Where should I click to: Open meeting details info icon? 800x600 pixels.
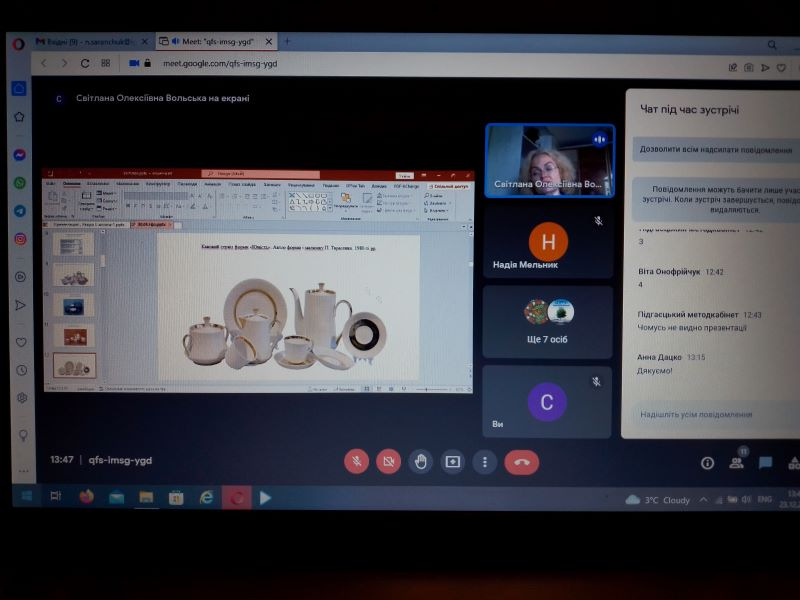coord(707,463)
